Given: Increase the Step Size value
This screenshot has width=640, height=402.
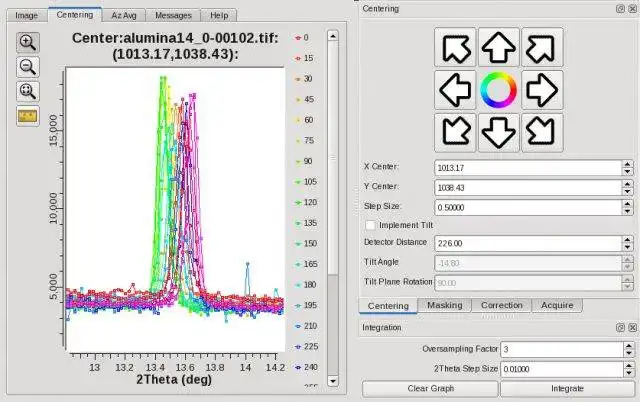Looking at the screenshot, I should pyautogui.click(x=628, y=204).
